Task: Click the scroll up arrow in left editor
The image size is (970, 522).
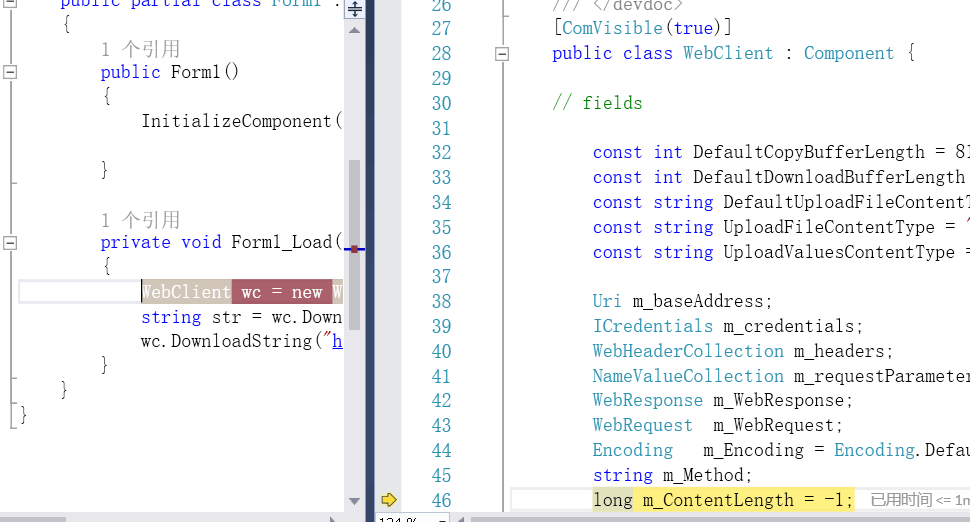Action: click(x=354, y=30)
